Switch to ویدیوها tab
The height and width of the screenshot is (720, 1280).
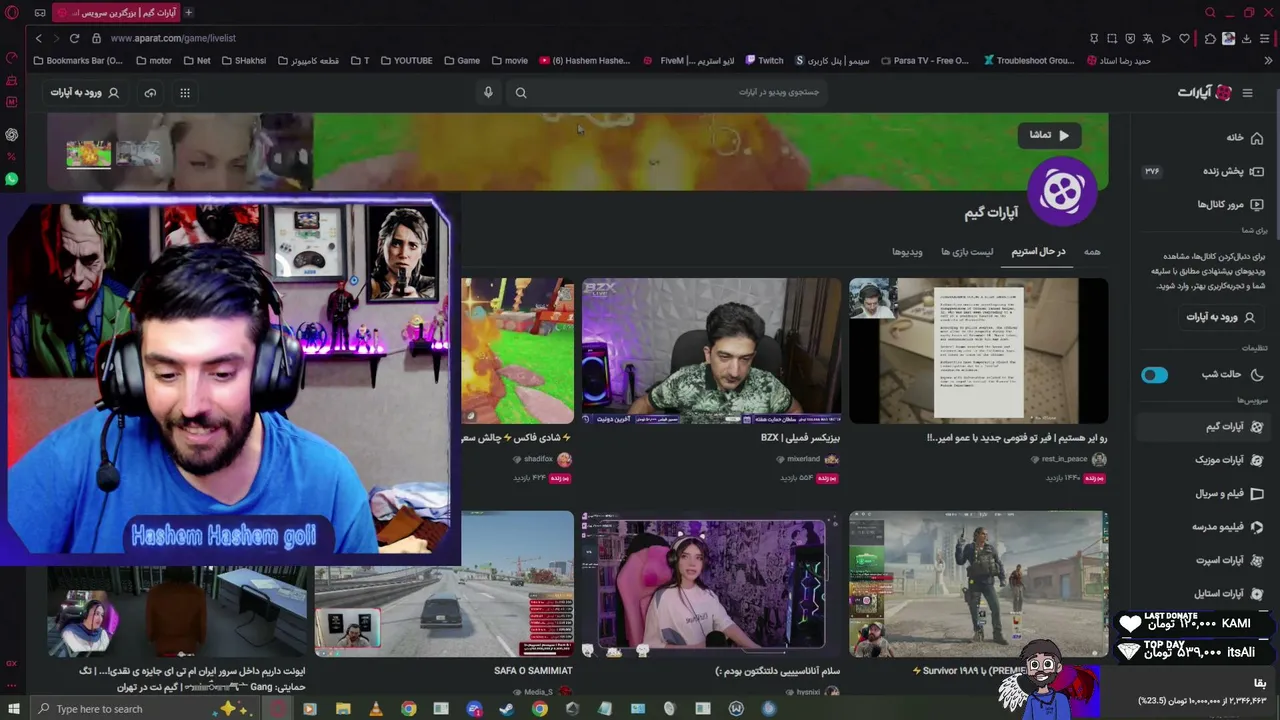pos(907,252)
